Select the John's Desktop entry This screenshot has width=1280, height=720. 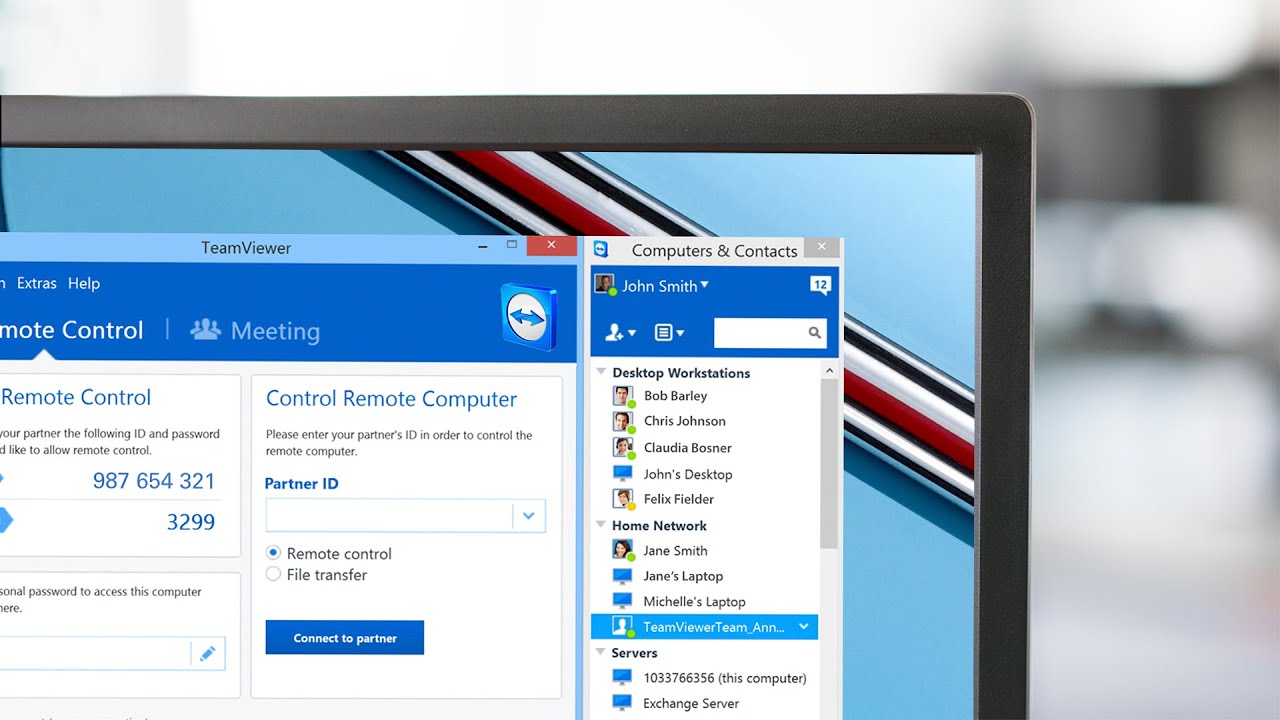tap(688, 474)
